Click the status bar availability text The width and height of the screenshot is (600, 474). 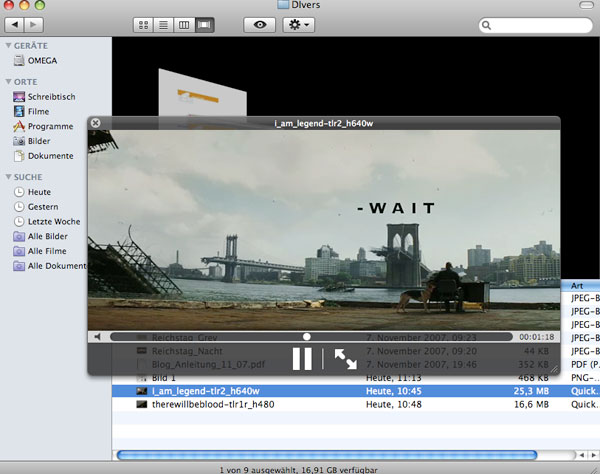coord(298,470)
